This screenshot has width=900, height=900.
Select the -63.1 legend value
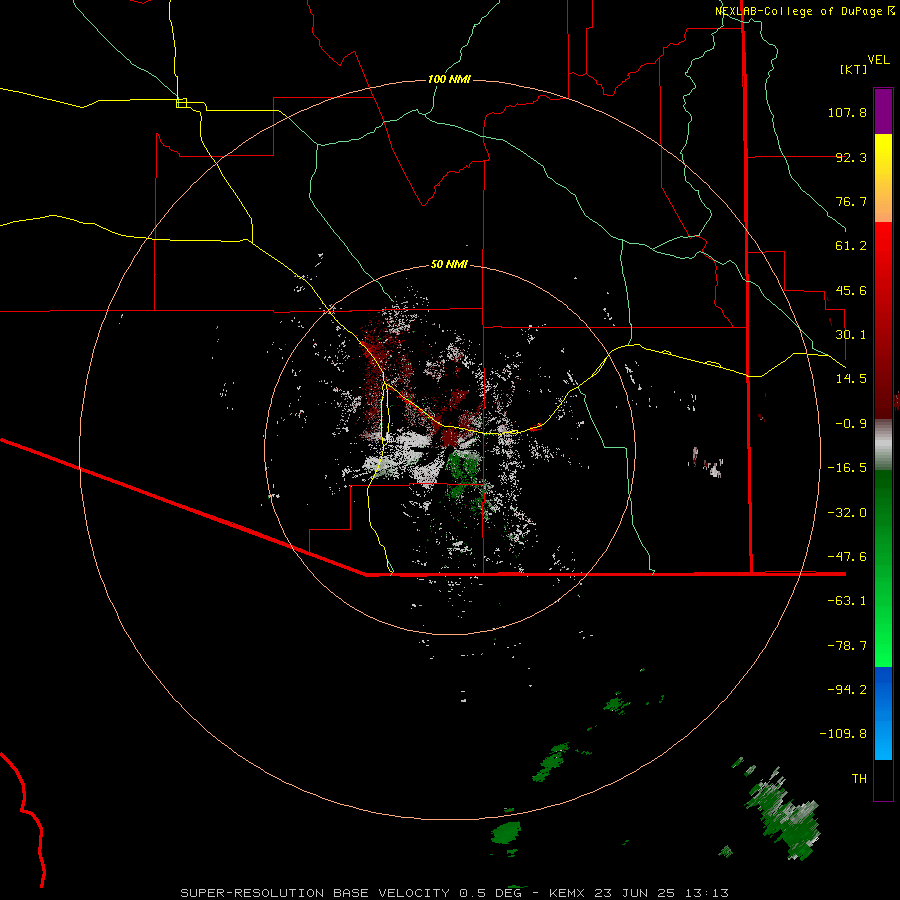click(847, 601)
